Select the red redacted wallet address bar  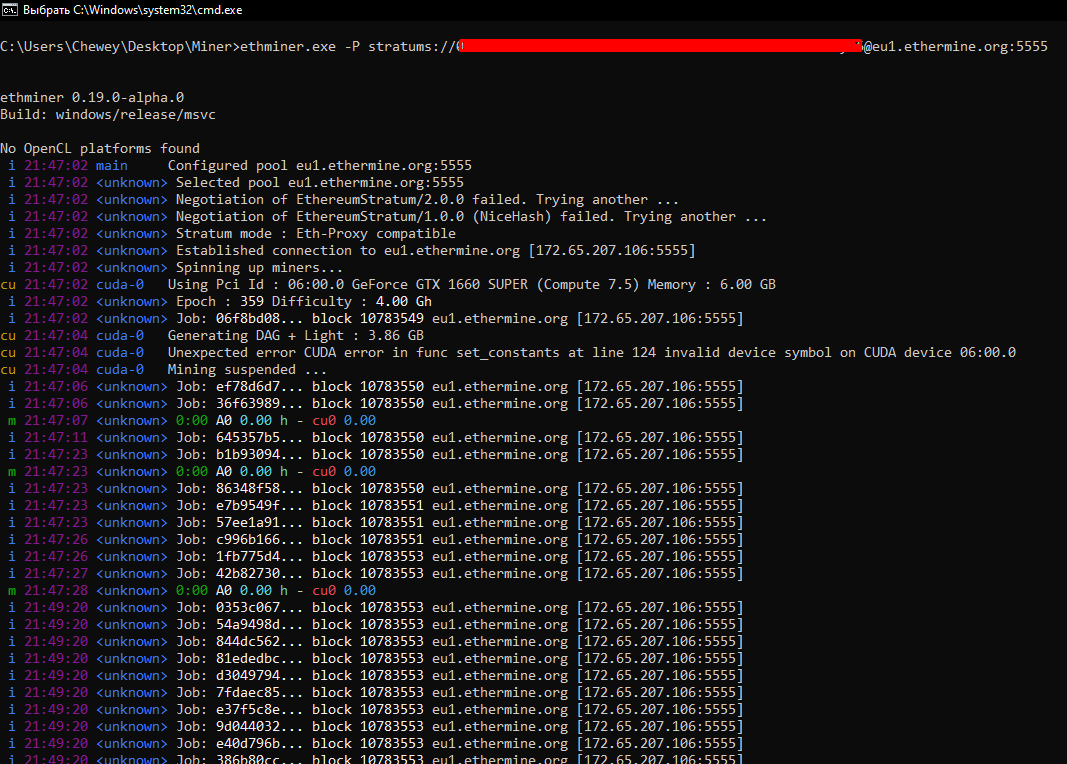660,45
